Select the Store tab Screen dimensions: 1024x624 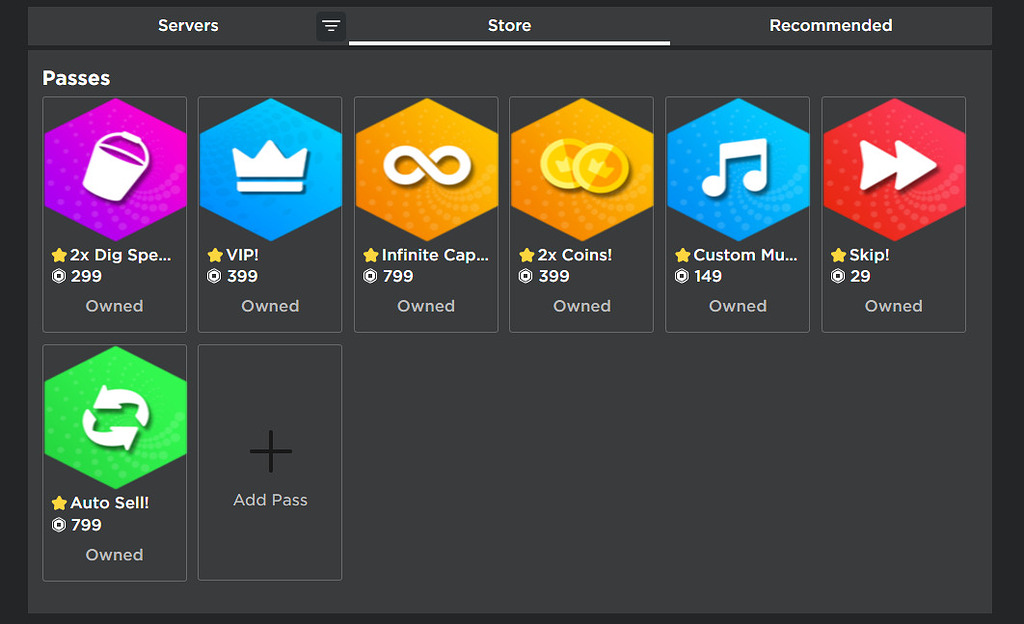point(510,25)
